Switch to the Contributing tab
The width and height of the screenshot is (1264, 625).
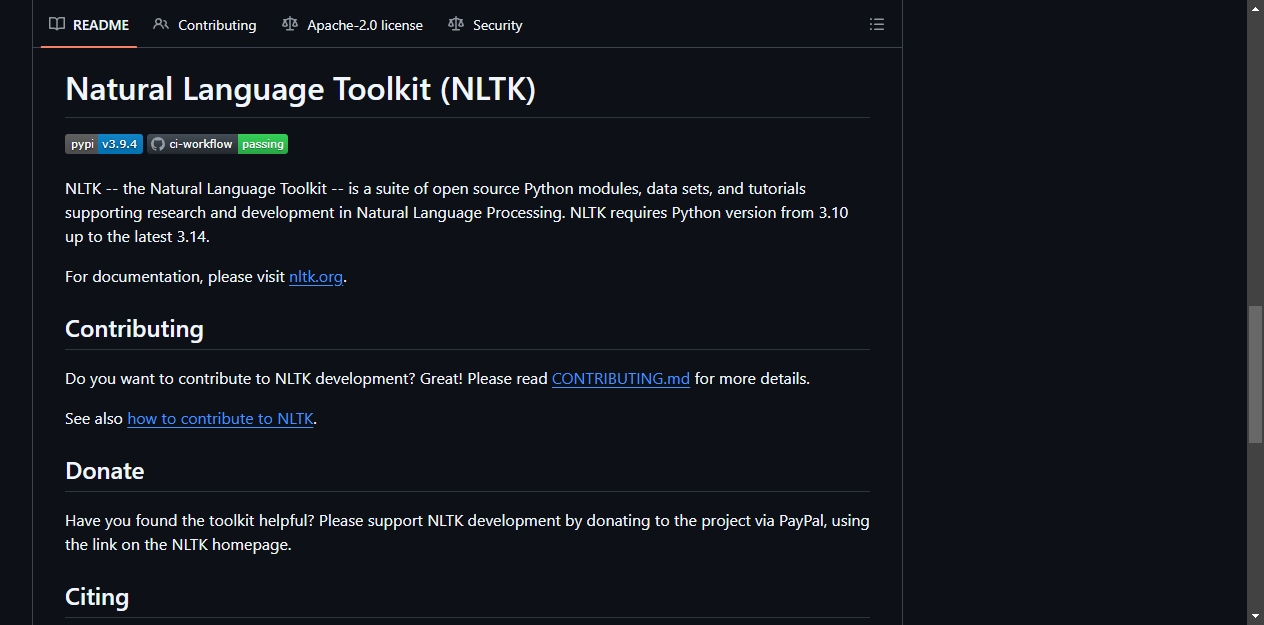pyautogui.click(x=205, y=25)
